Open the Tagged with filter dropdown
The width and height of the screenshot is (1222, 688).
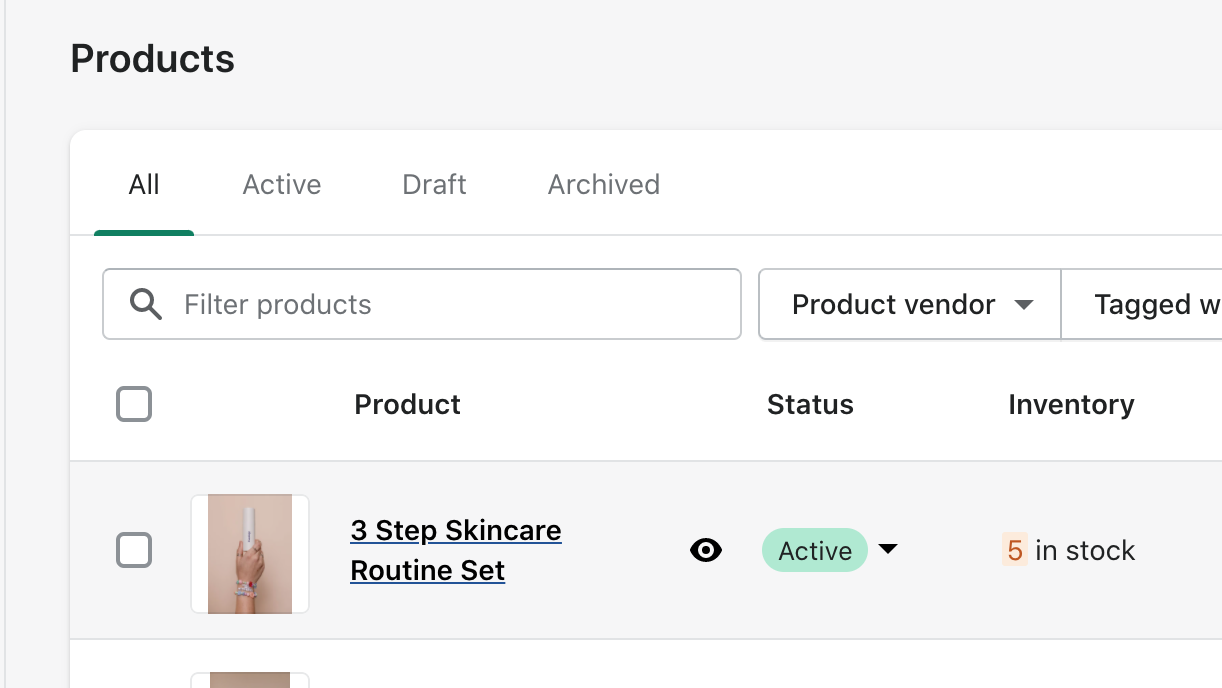[1142, 304]
